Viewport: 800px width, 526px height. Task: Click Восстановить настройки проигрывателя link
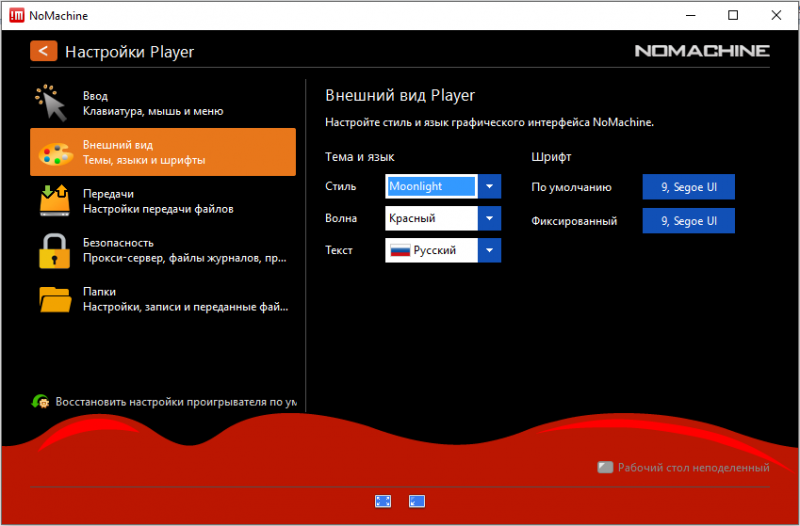tap(176, 402)
